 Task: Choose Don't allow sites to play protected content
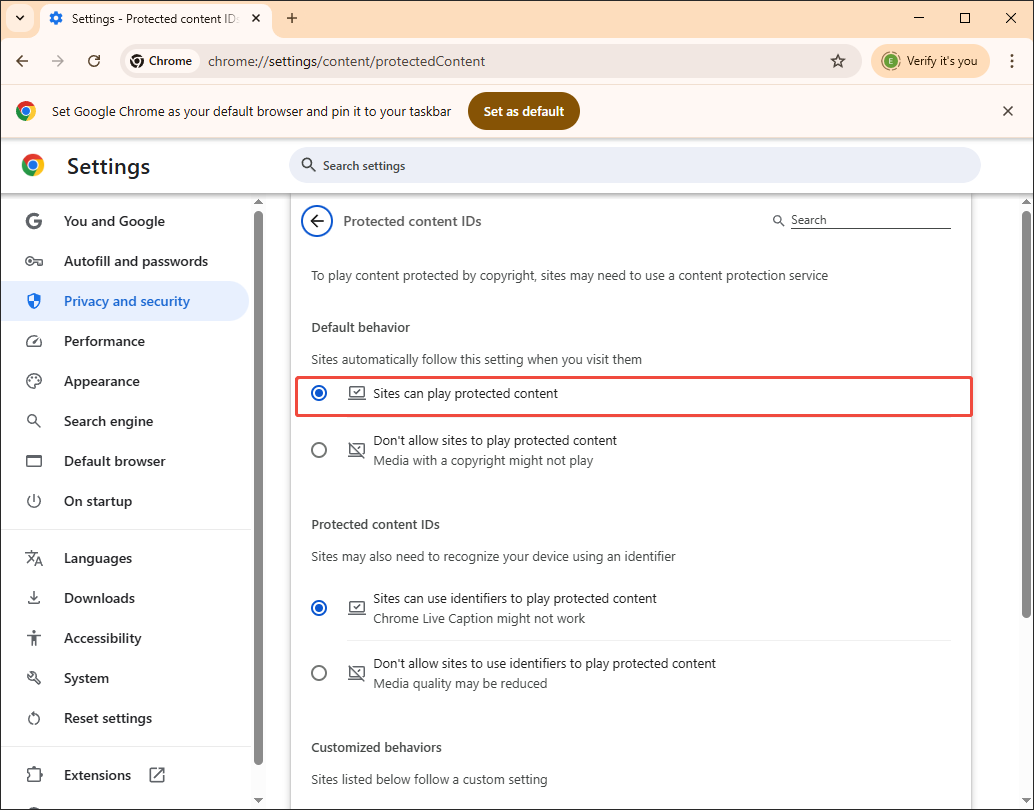point(319,450)
